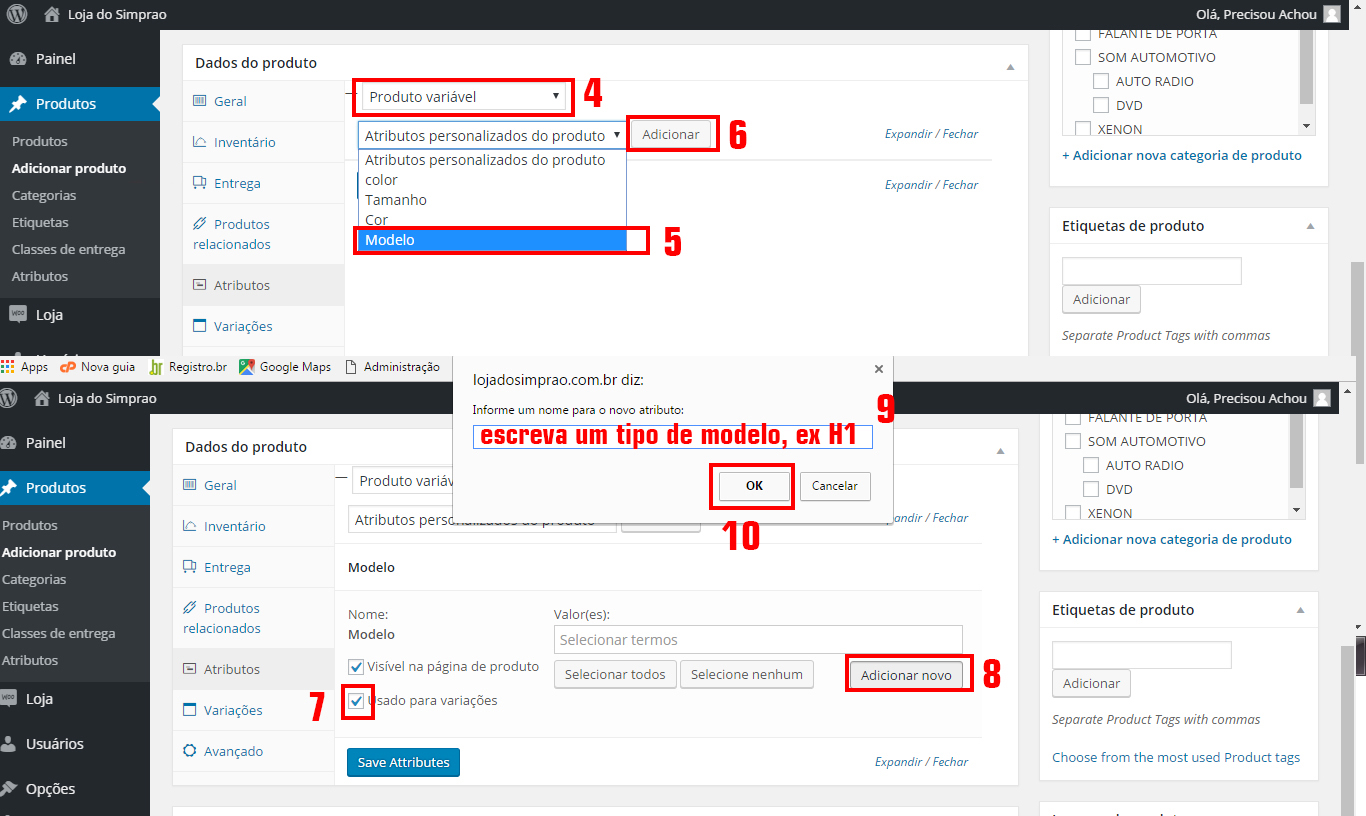This screenshot has height=816, width=1366.
Task: Uncheck the Usado para variações checkbox
Action: (x=356, y=701)
